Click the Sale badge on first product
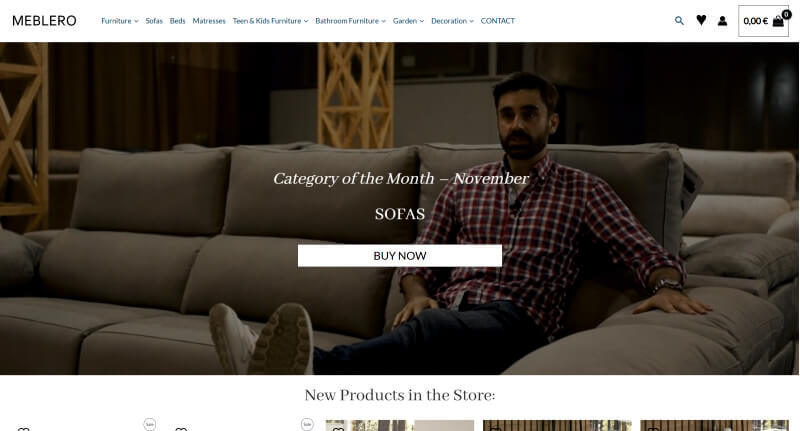 pos(149,424)
